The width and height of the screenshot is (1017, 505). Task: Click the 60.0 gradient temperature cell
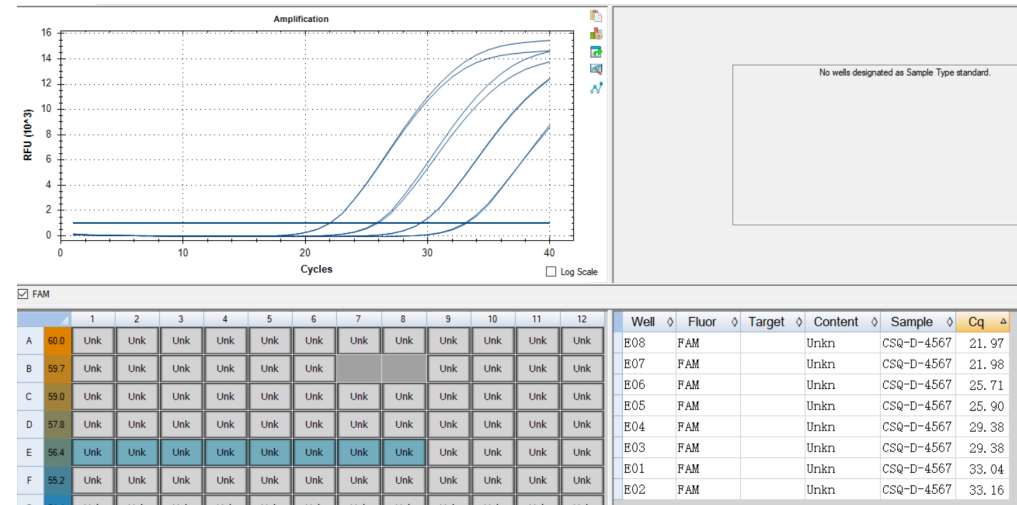57,341
